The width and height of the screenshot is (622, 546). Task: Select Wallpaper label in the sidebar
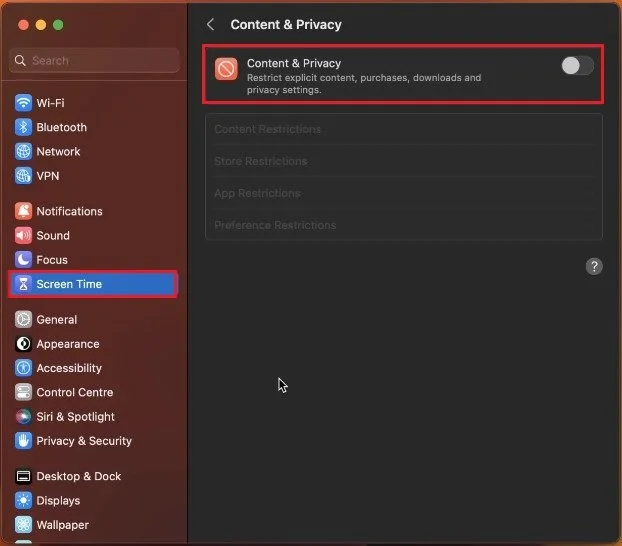(63, 525)
